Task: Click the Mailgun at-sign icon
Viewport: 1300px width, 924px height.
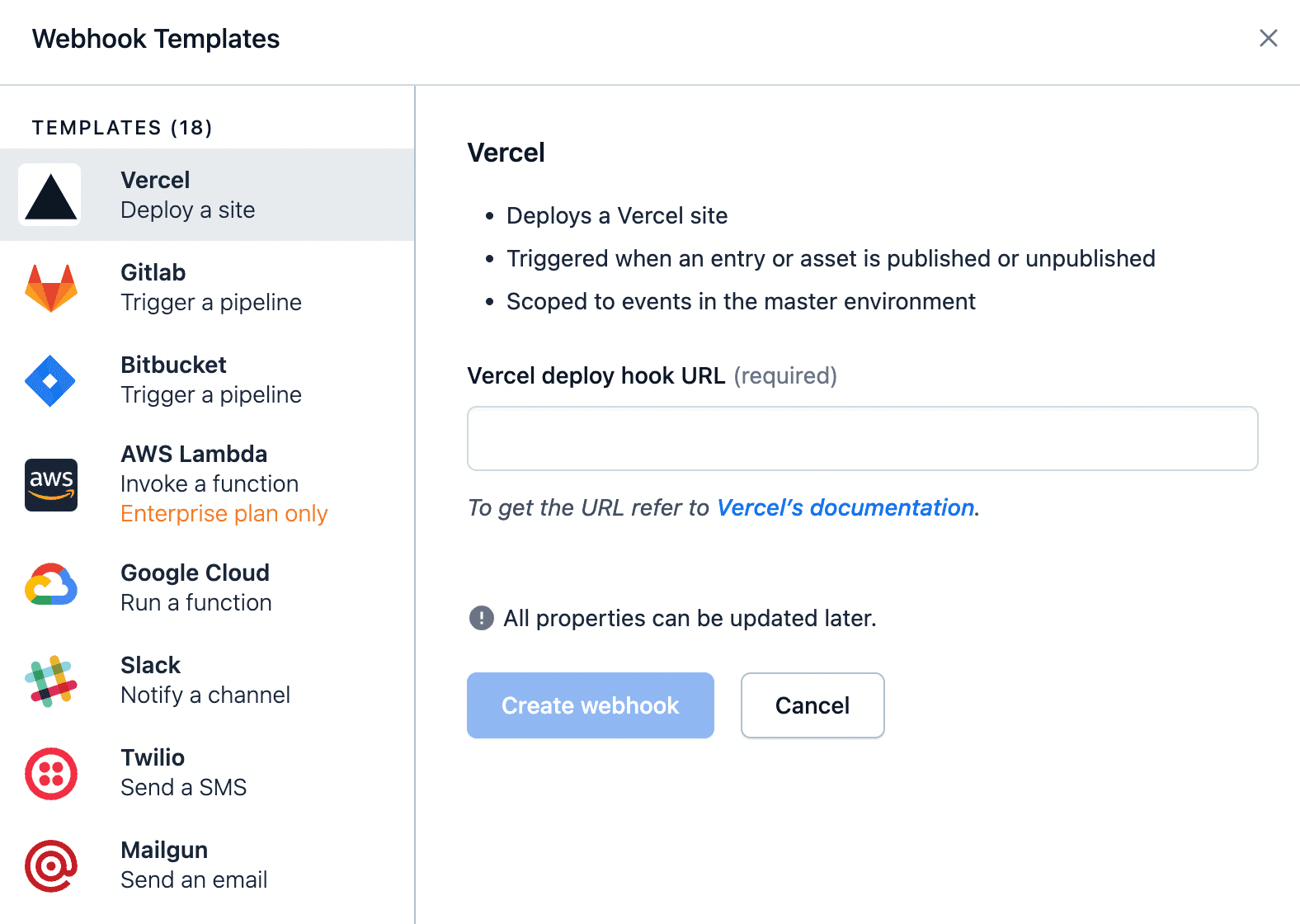Action: pos(50,865)
